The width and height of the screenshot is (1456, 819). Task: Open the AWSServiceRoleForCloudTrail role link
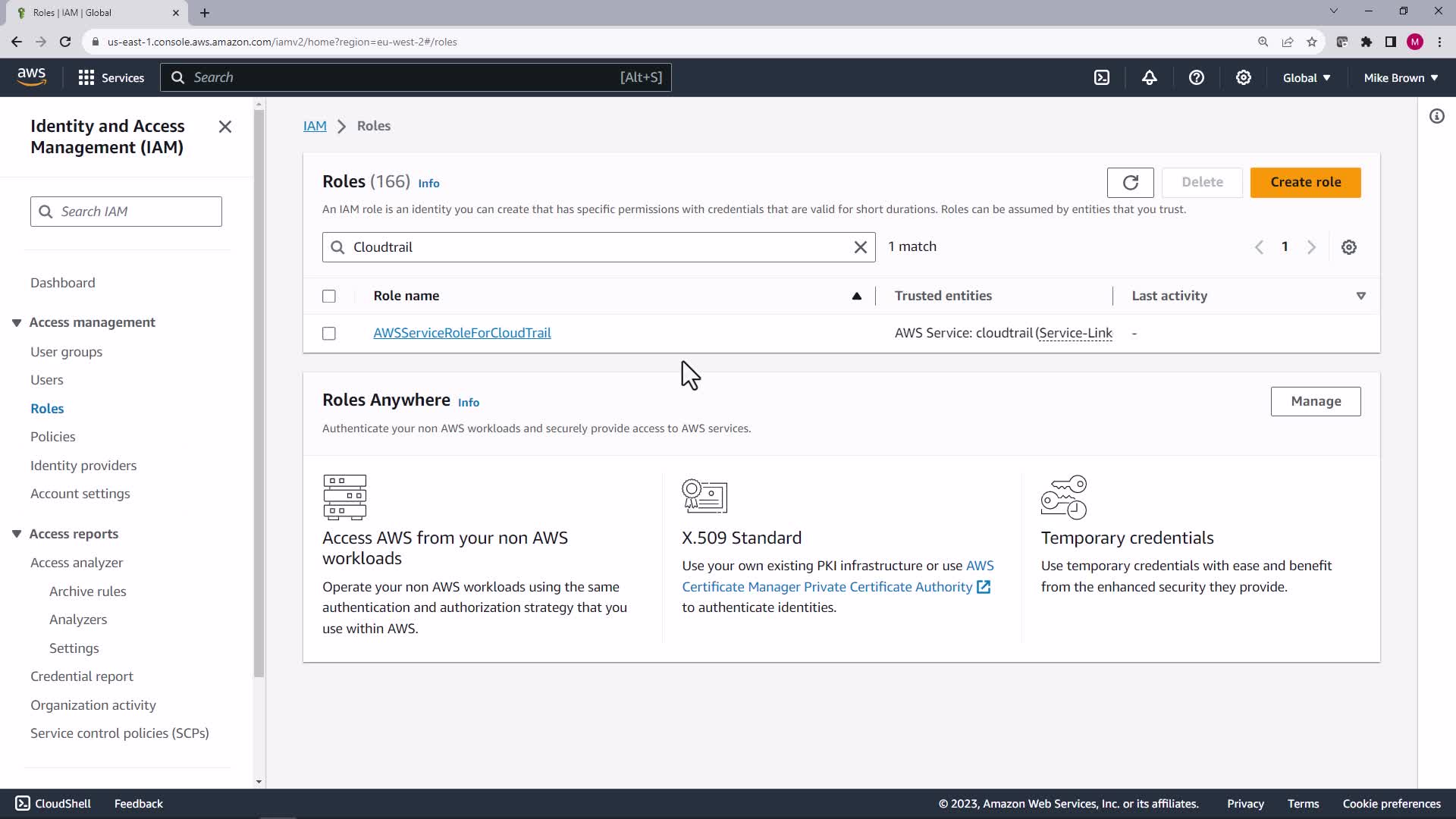462,333
